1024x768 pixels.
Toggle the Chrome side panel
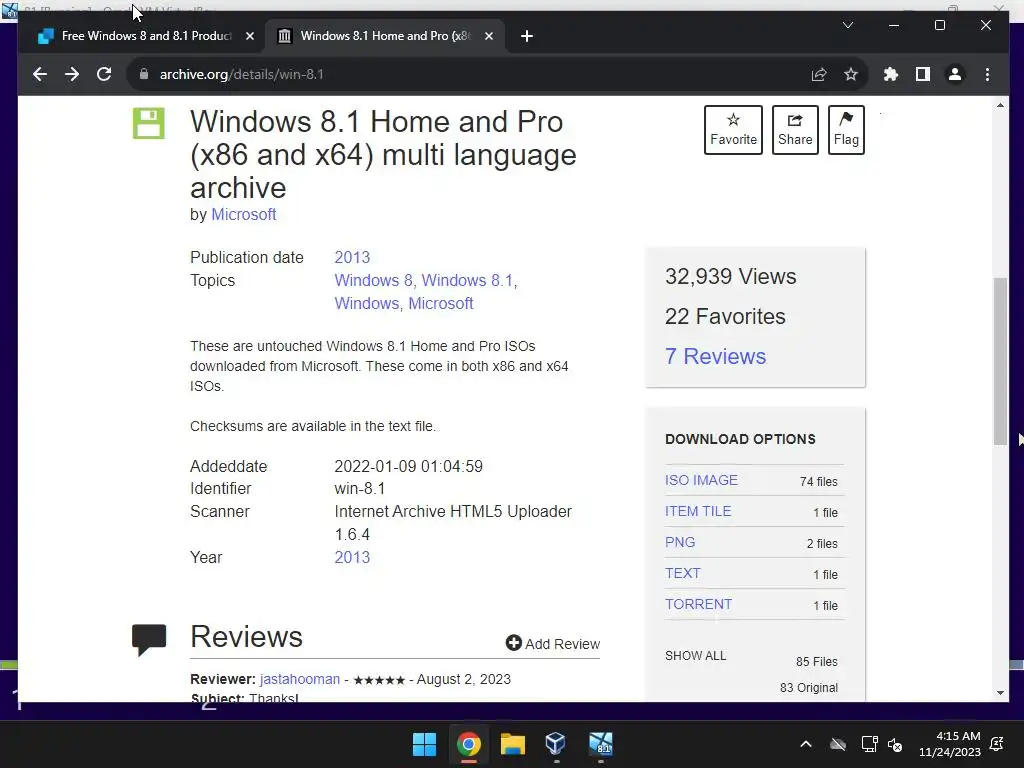click(923, 74)
